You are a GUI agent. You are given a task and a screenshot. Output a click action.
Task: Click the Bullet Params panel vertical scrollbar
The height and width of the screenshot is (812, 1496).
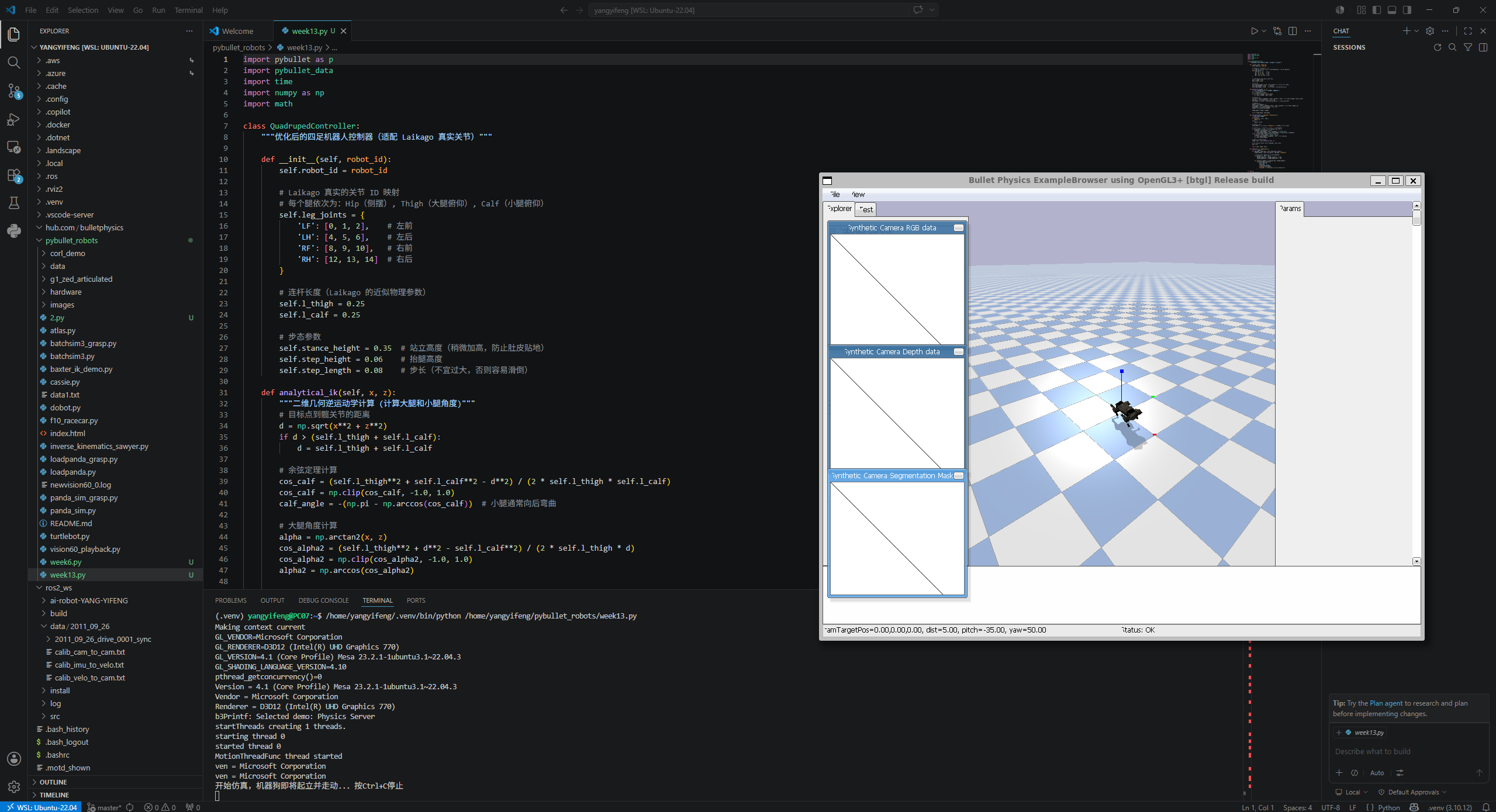(x=1416, y=383)
